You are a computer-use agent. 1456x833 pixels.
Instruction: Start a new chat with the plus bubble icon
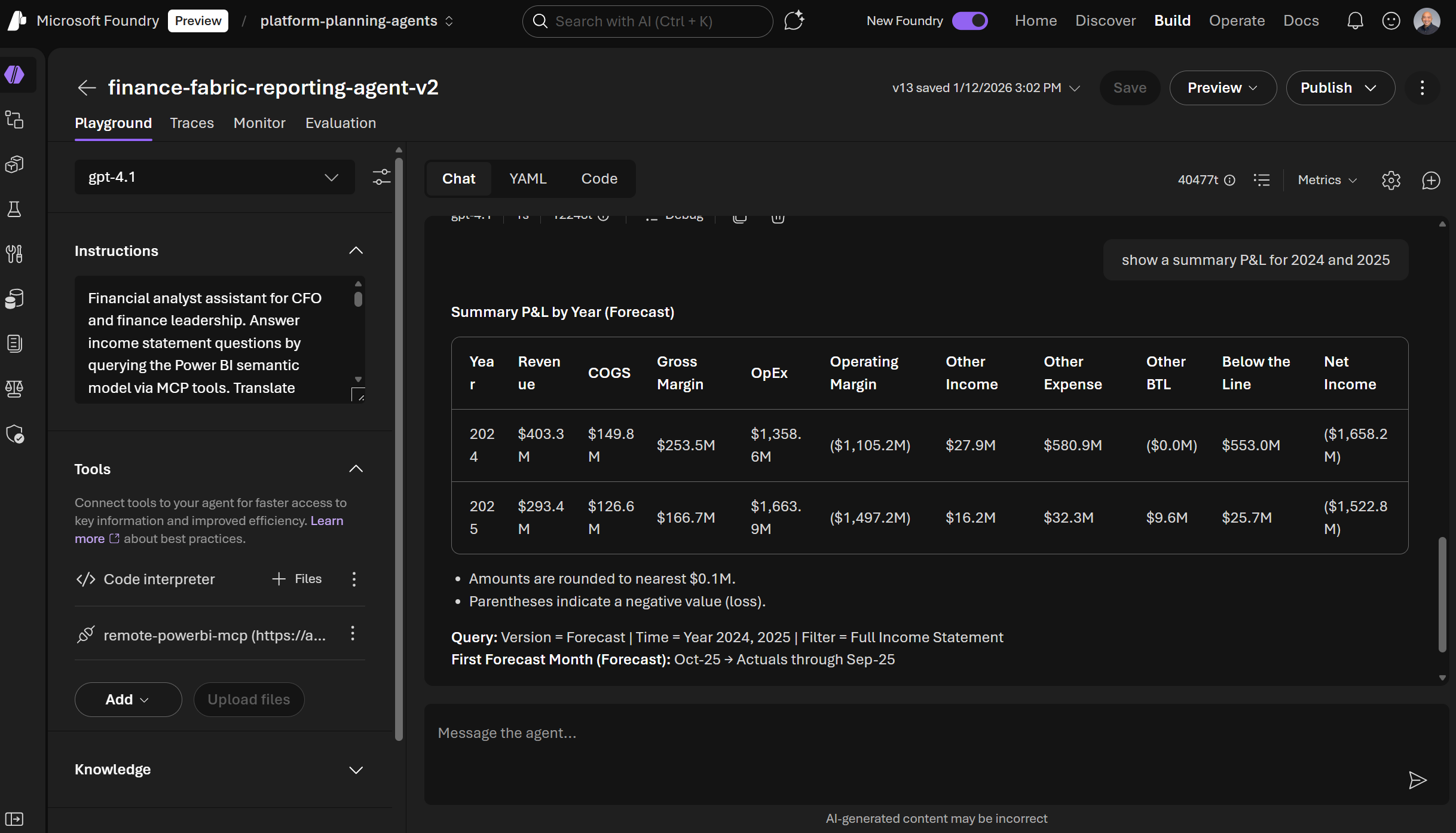(x=1431, y=180)
